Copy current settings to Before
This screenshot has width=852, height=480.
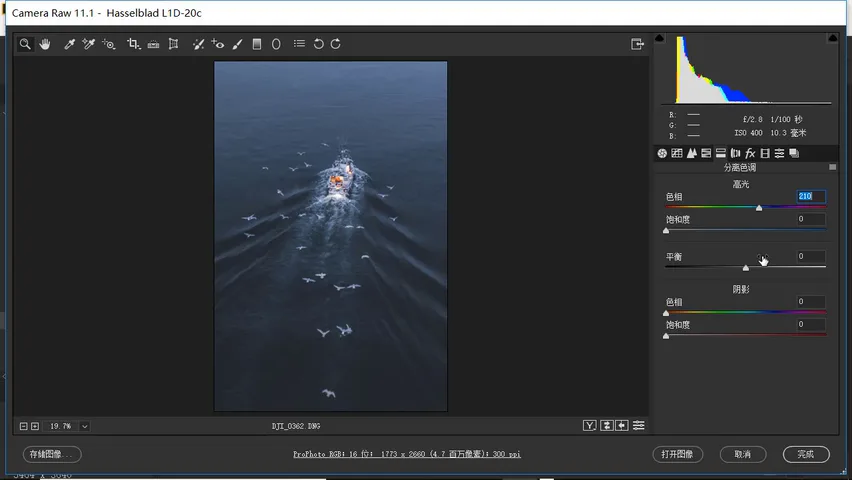click(x=622, y=426)
